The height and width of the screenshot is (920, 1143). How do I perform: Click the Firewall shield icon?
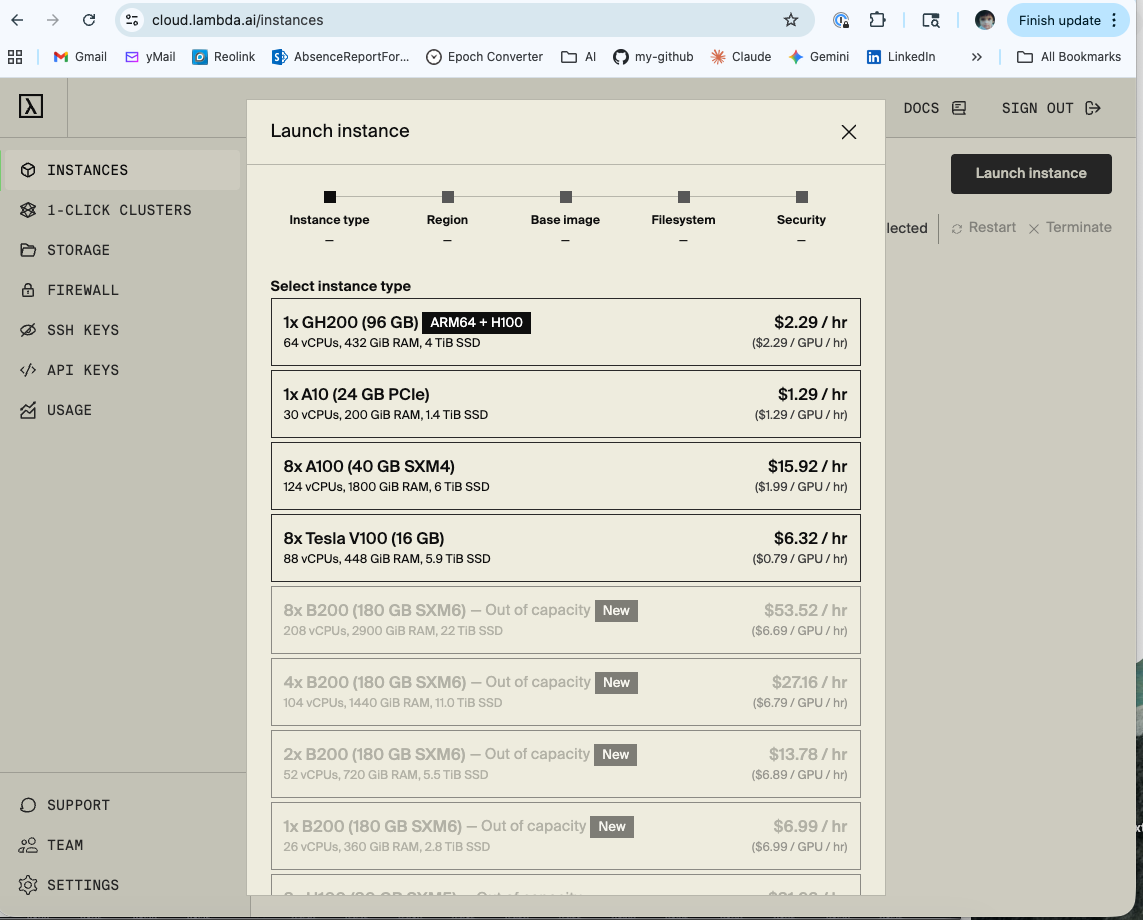[x=26, y=289]
